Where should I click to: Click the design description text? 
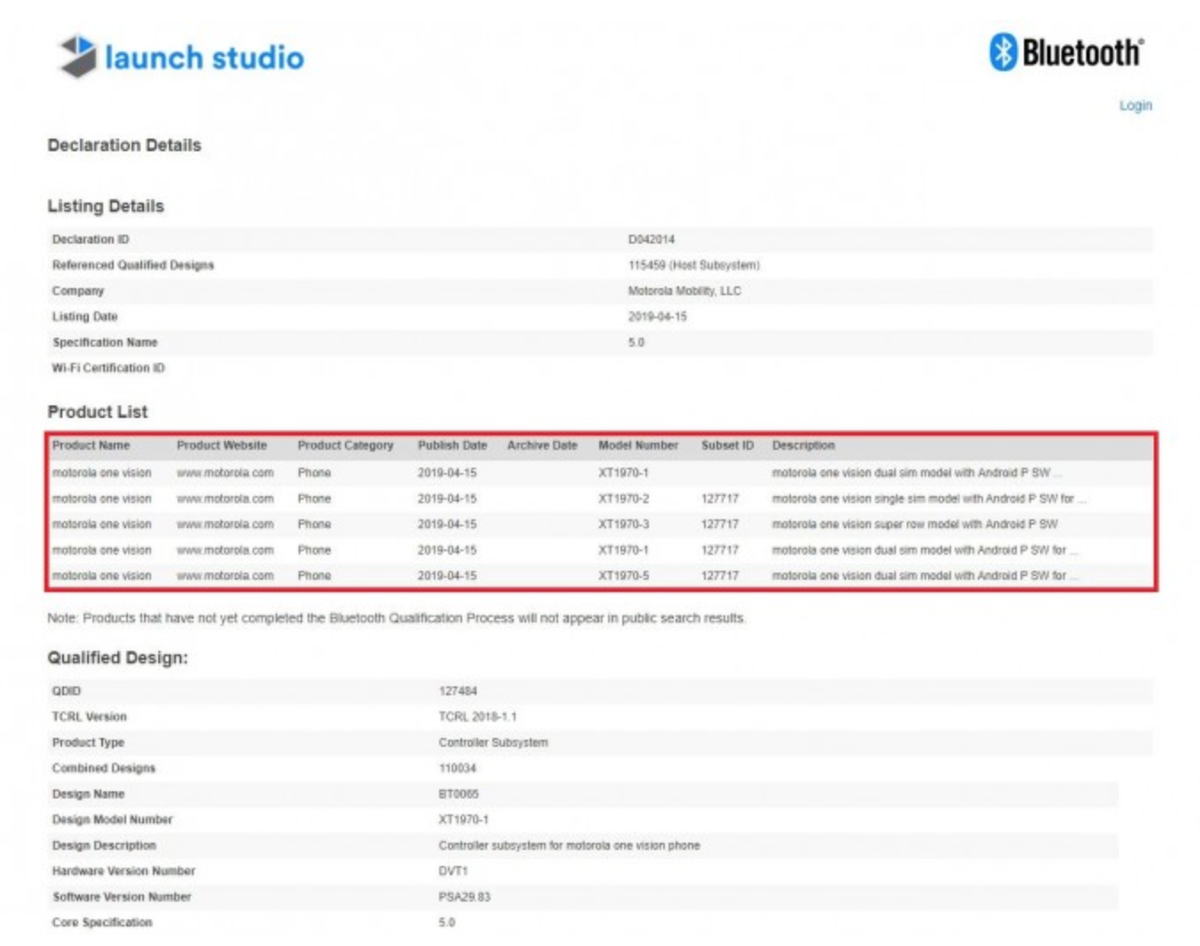click(x=569, y=846)
